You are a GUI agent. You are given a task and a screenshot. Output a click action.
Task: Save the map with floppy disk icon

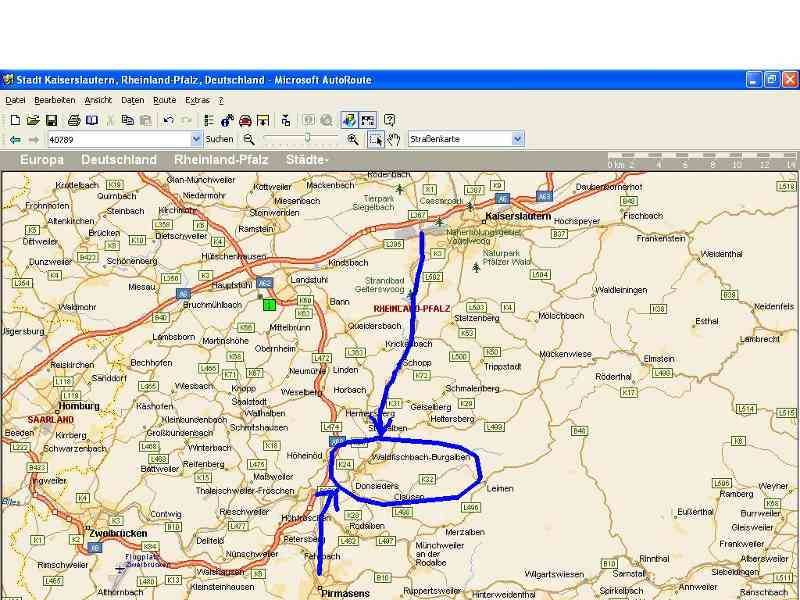click(52, 120)
